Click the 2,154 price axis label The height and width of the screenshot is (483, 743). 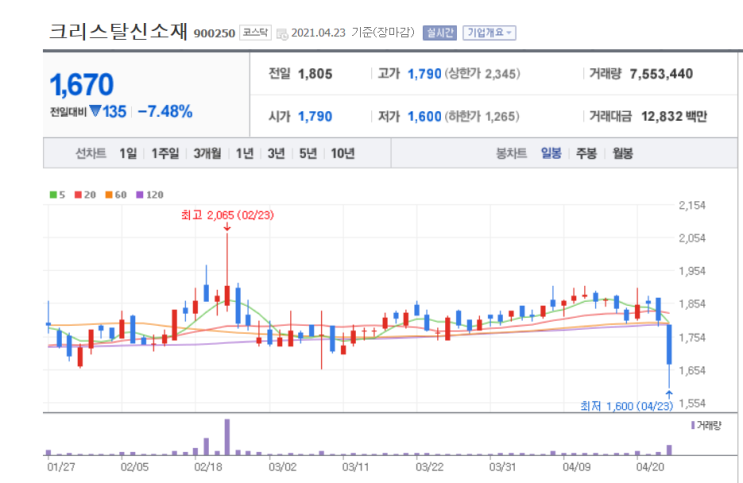coord(692,206)
